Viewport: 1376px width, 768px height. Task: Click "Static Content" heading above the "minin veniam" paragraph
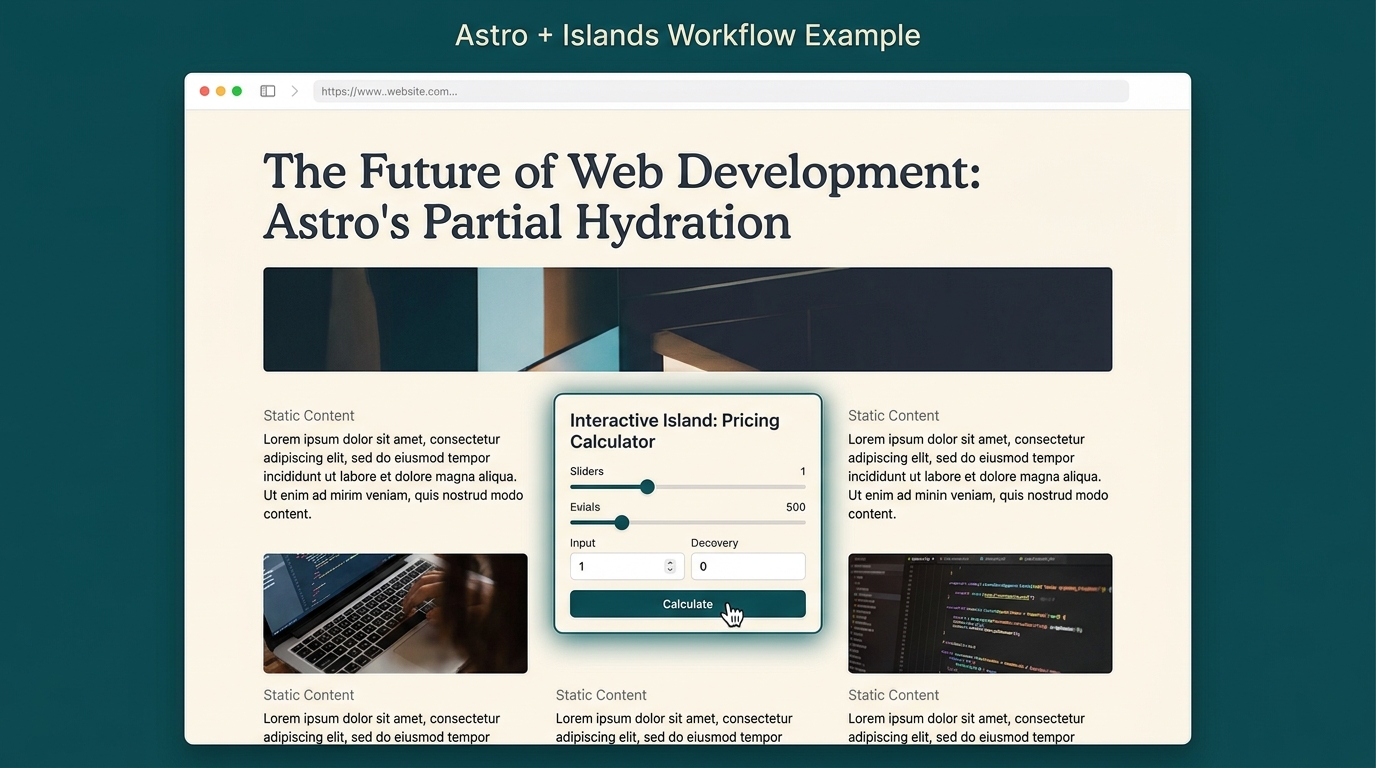click(x=894, y=416)
